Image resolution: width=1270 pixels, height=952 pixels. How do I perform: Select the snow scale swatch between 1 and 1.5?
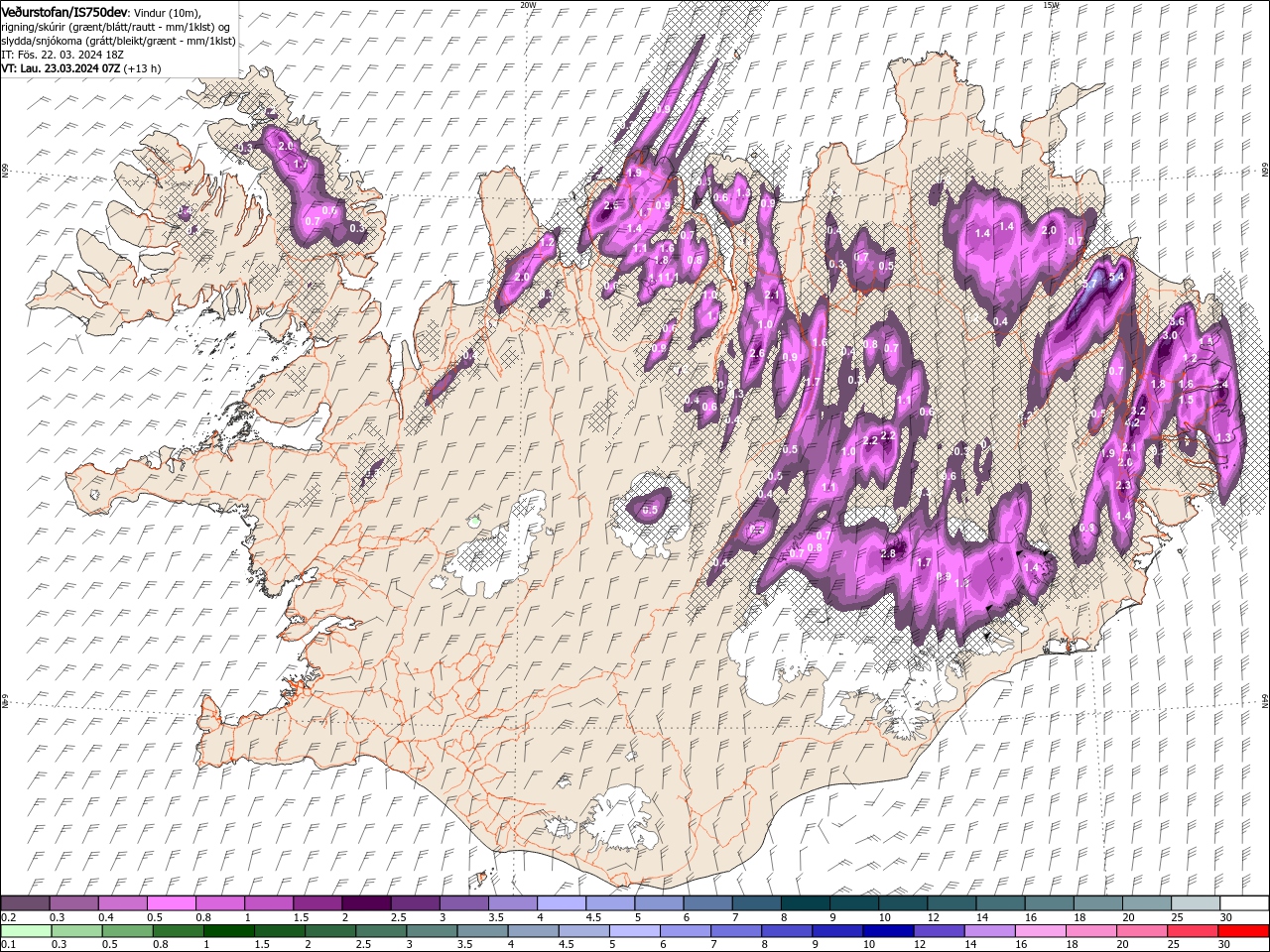click(269, 903)
